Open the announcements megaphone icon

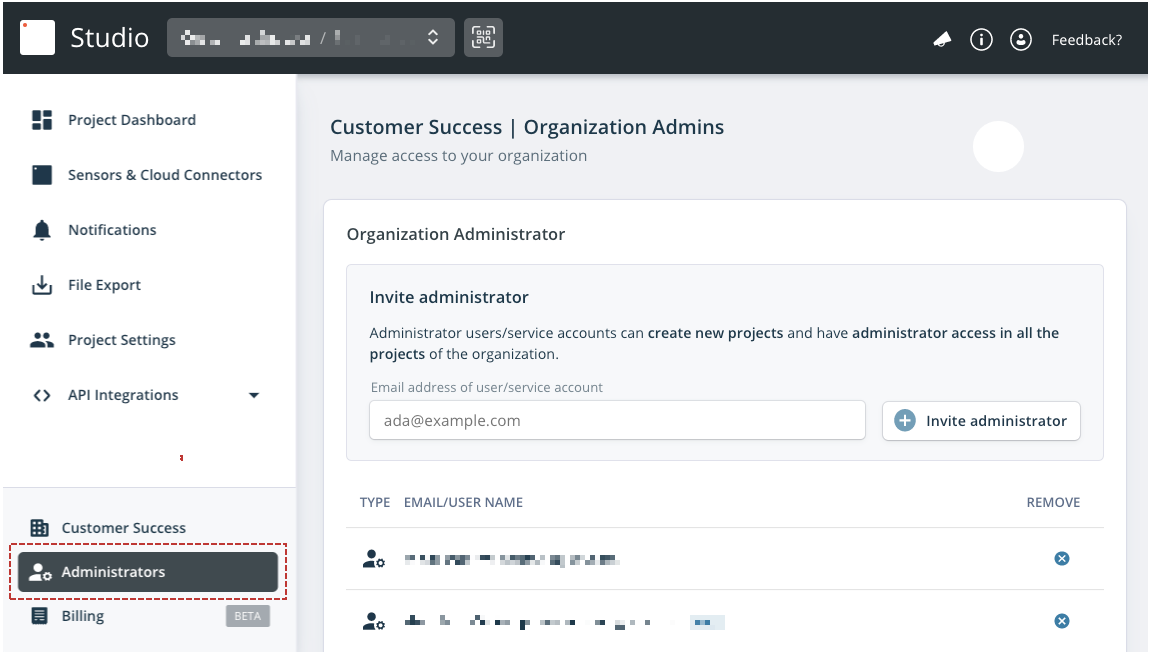tap(941, 39)
